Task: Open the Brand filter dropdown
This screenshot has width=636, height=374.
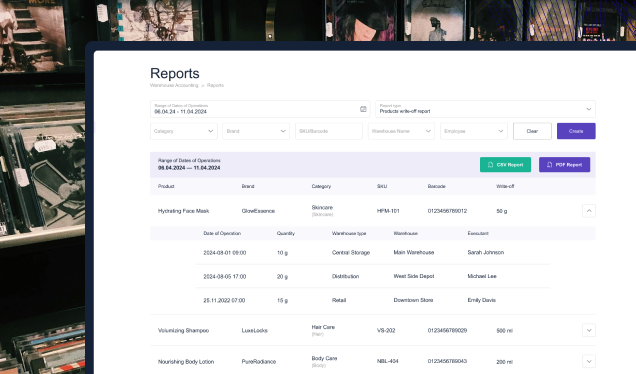Action: pyautogui.click(x=256, y=131)
